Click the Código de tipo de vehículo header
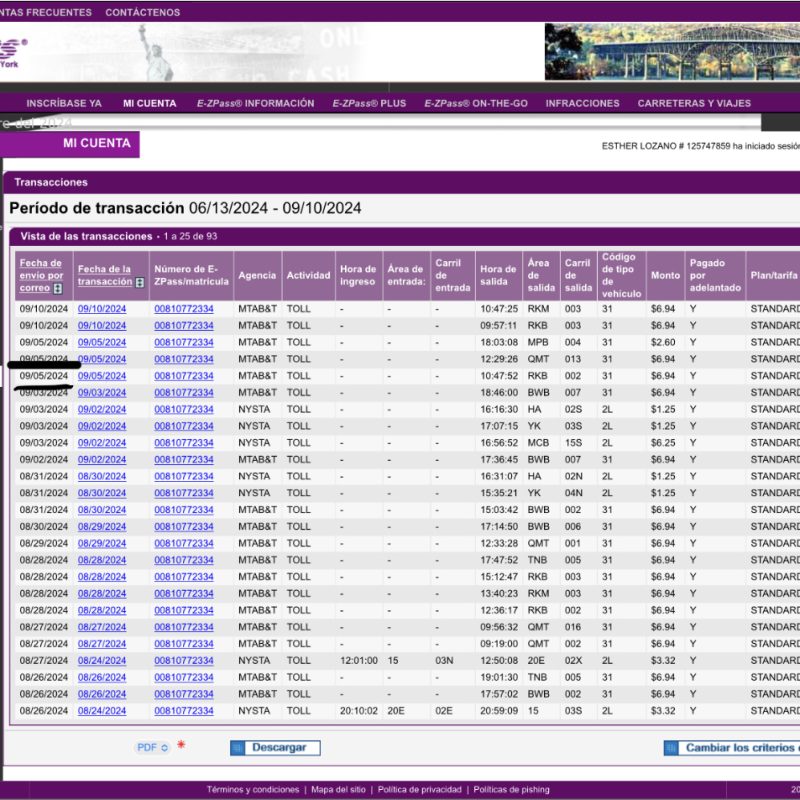This screenshot has width=800, height=800. coord(621,276)
